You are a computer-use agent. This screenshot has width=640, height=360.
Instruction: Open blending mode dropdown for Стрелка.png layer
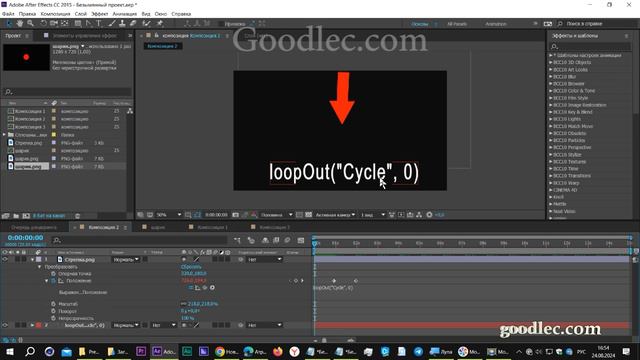click(x=126, y=260)
